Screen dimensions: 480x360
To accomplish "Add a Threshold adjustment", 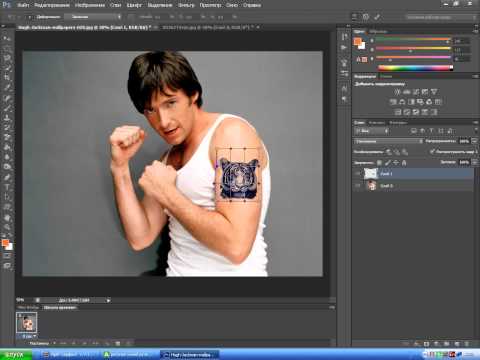I will 416,112.
